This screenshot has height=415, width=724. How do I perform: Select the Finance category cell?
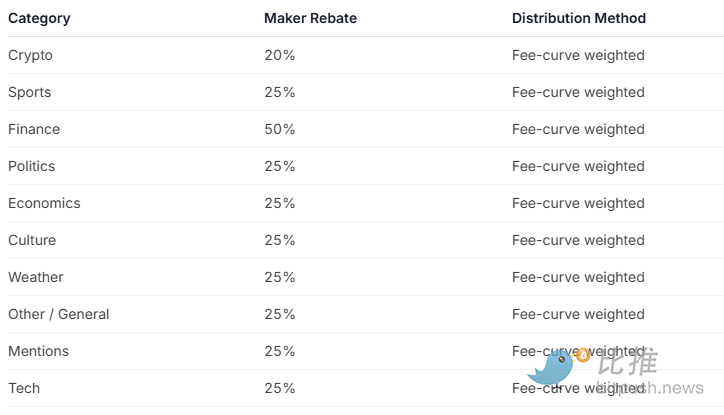34,129
